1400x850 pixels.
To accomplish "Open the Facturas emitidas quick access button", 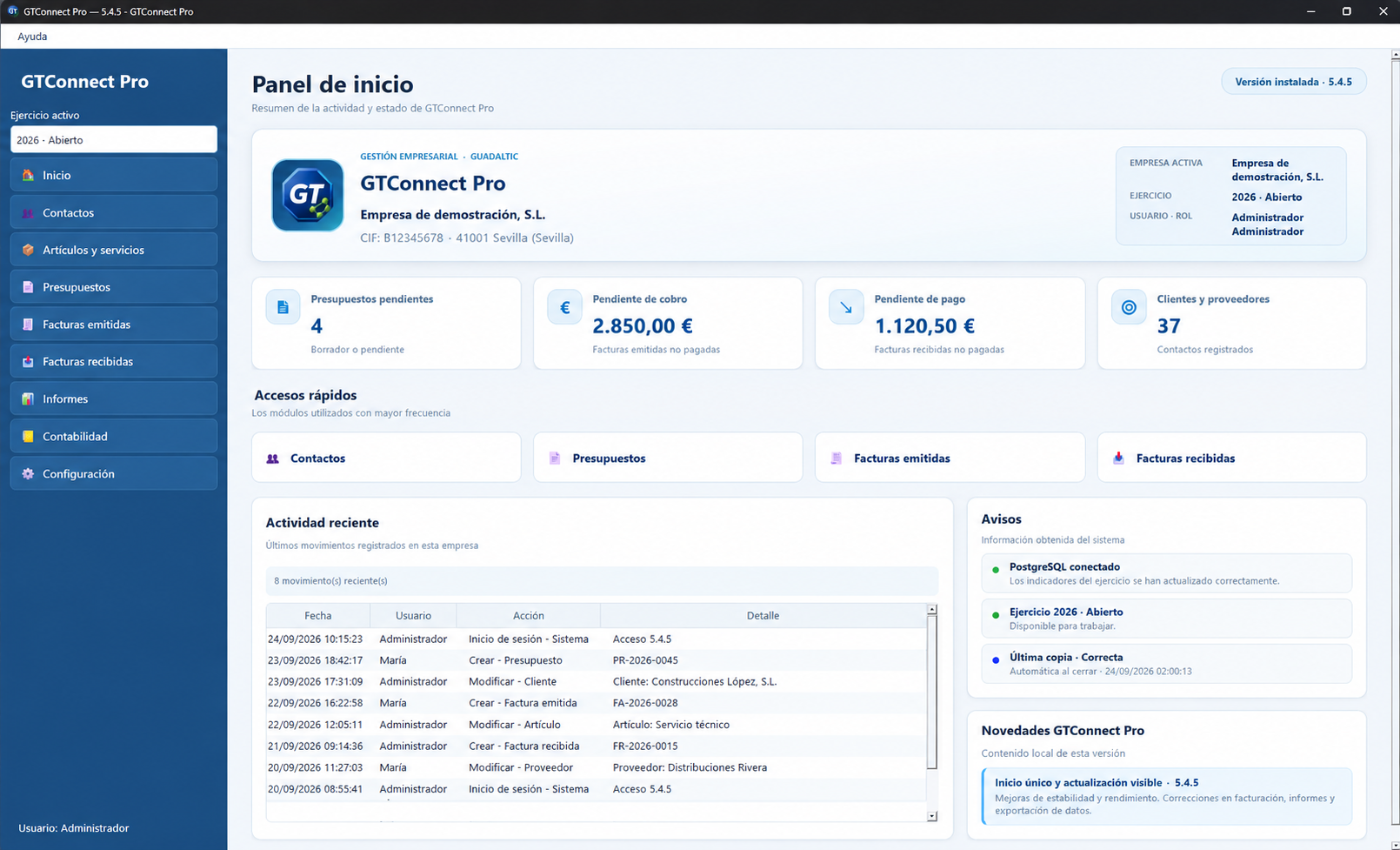I will [x=950, y=458].
